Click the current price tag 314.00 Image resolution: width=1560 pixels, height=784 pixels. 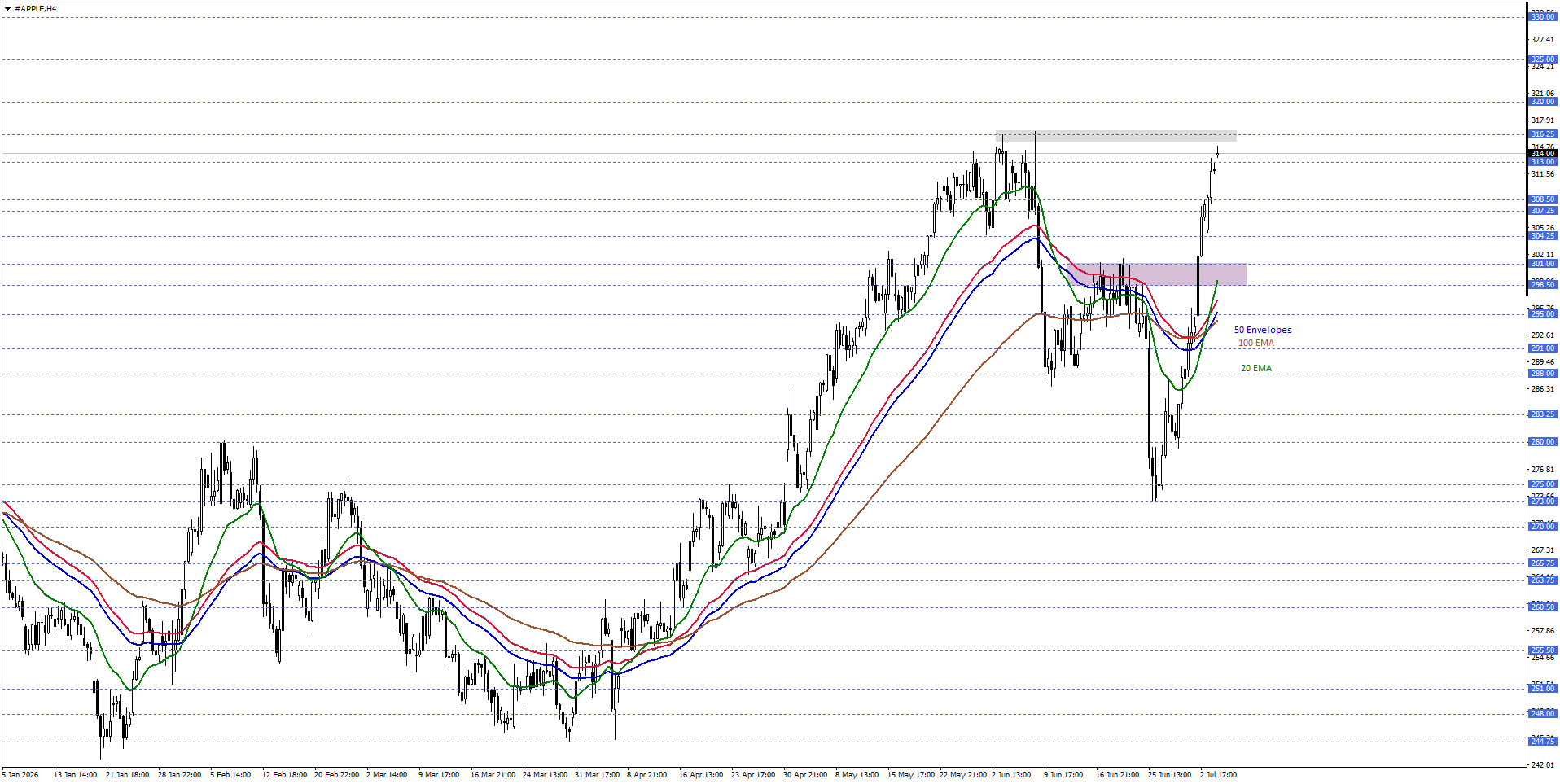(1543, 153)
